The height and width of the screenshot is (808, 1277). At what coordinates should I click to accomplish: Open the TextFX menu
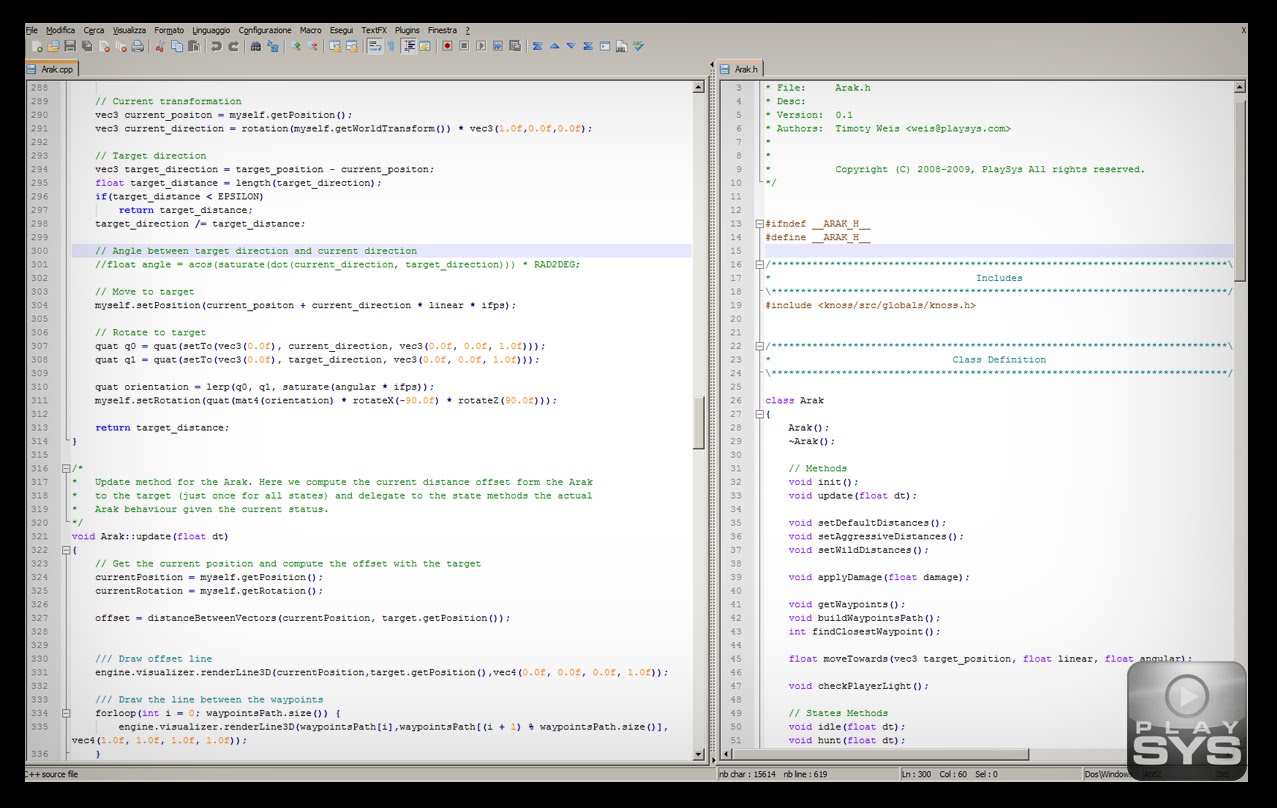[x=374, y=30]
